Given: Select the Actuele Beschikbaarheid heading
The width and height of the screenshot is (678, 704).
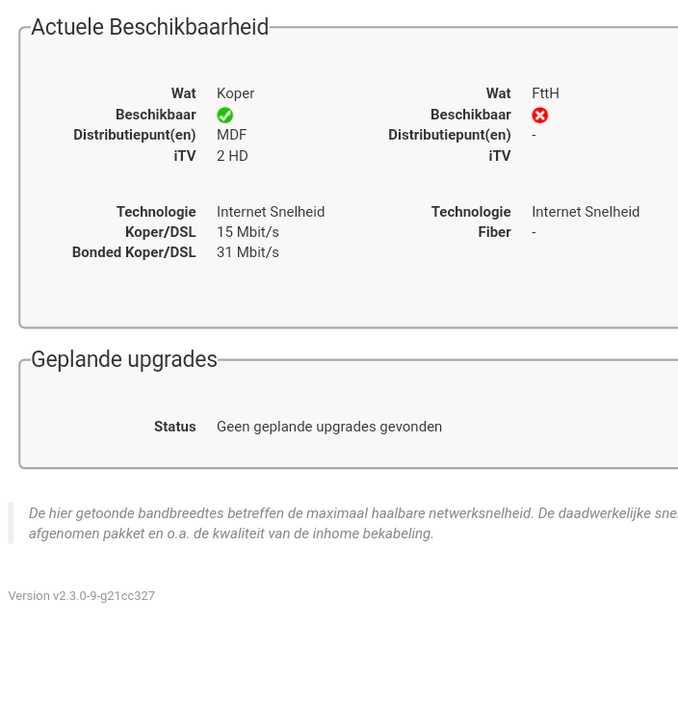Looking at the screenshot, I should pos(150,28).
